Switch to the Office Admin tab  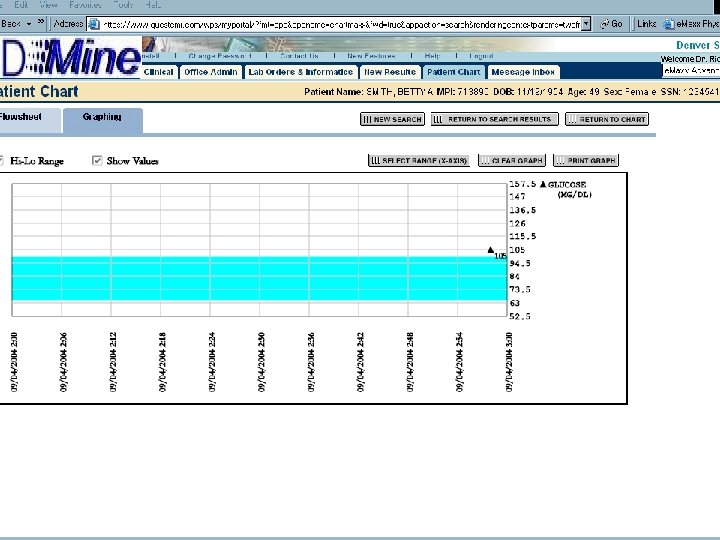click(x=211, y=72)
